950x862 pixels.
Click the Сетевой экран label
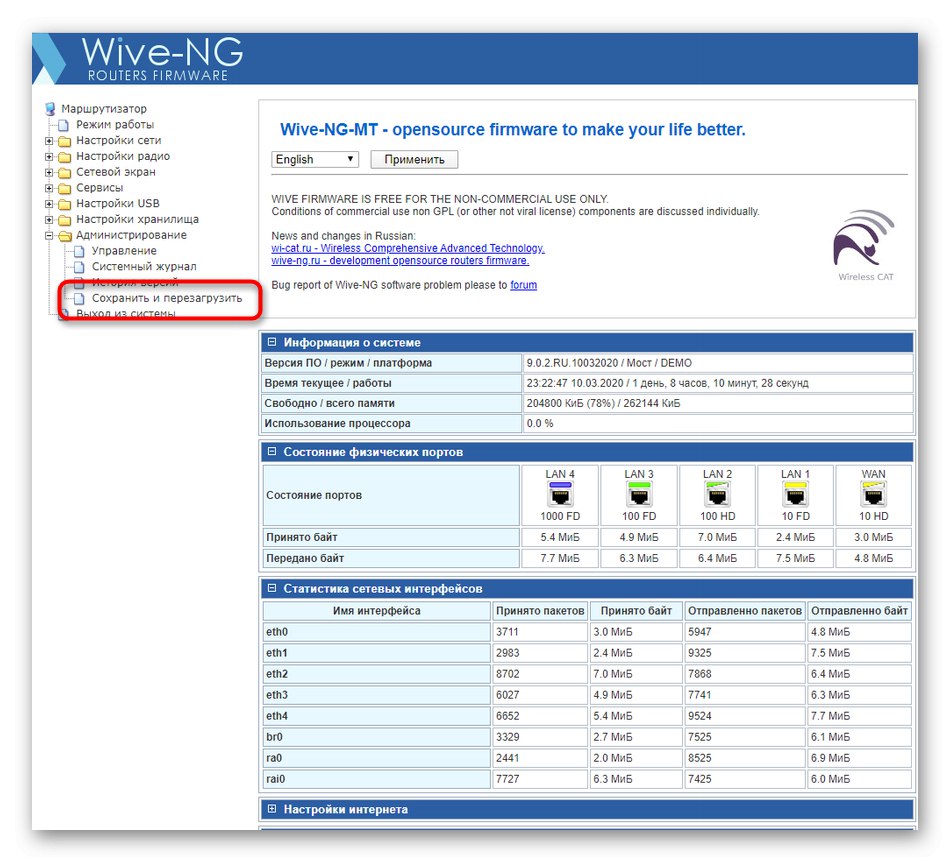(116, 172)
